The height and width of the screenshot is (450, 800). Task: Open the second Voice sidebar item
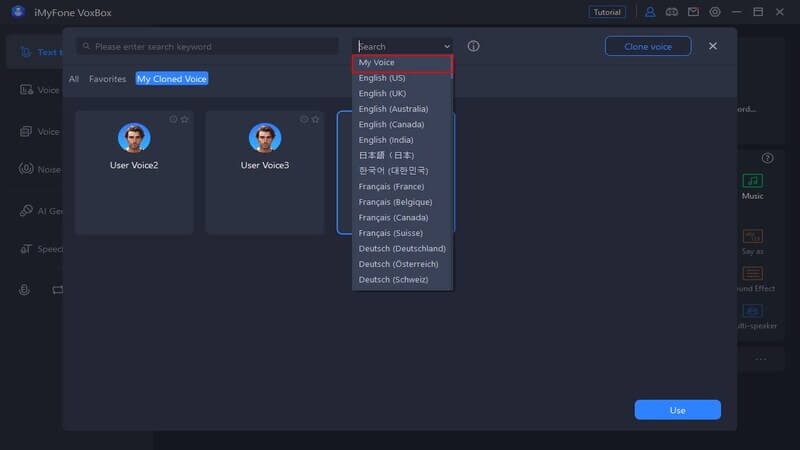[x=40, y=132]
